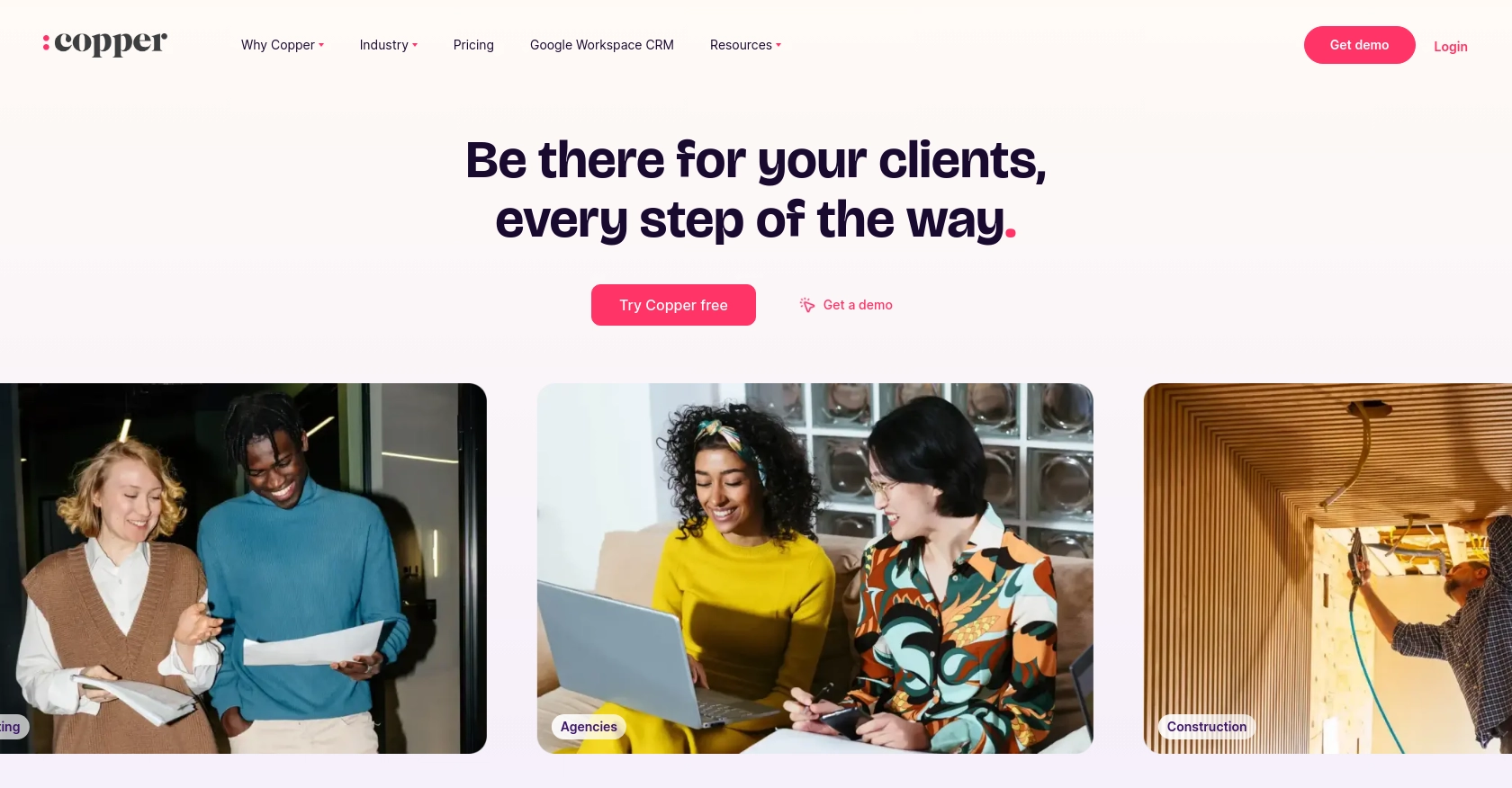Click the cut-off tag on left card
The image size is (1512, 788).
coord(13,727)
